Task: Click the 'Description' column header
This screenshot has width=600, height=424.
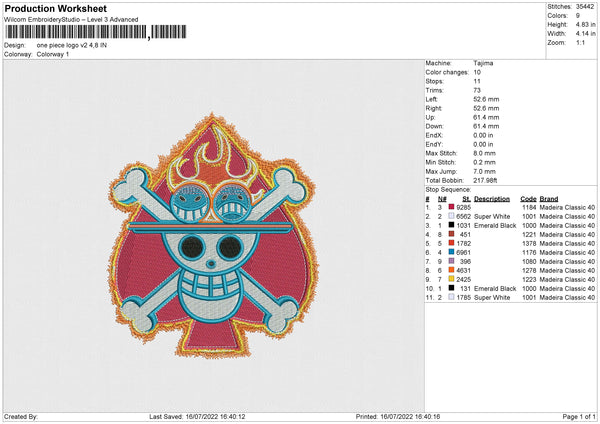Action: [492, 199]
